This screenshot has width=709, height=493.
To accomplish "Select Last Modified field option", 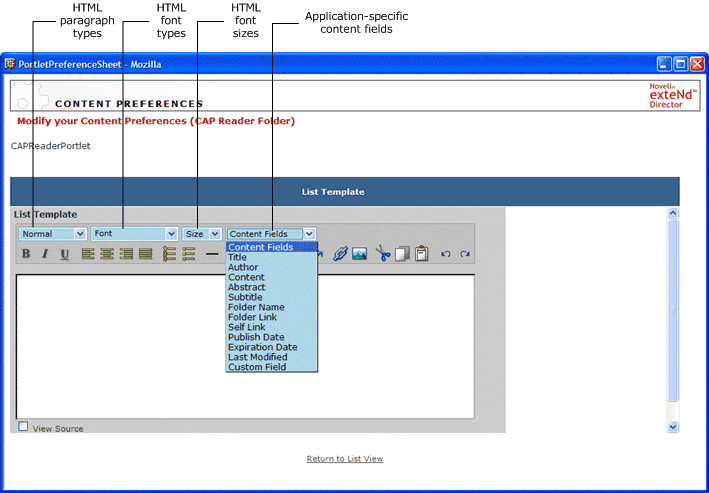I will [x=271, y=357].
